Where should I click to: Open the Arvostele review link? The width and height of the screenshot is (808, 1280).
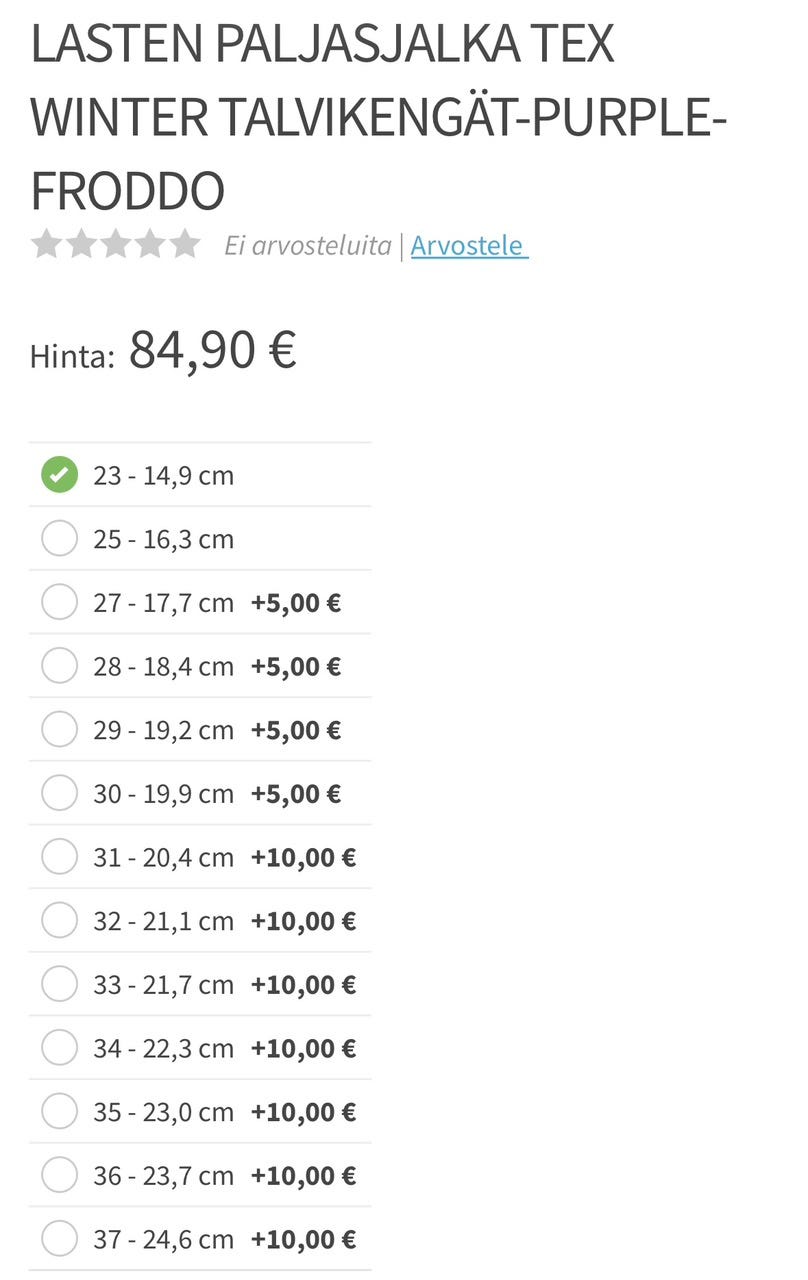(467, 245)
